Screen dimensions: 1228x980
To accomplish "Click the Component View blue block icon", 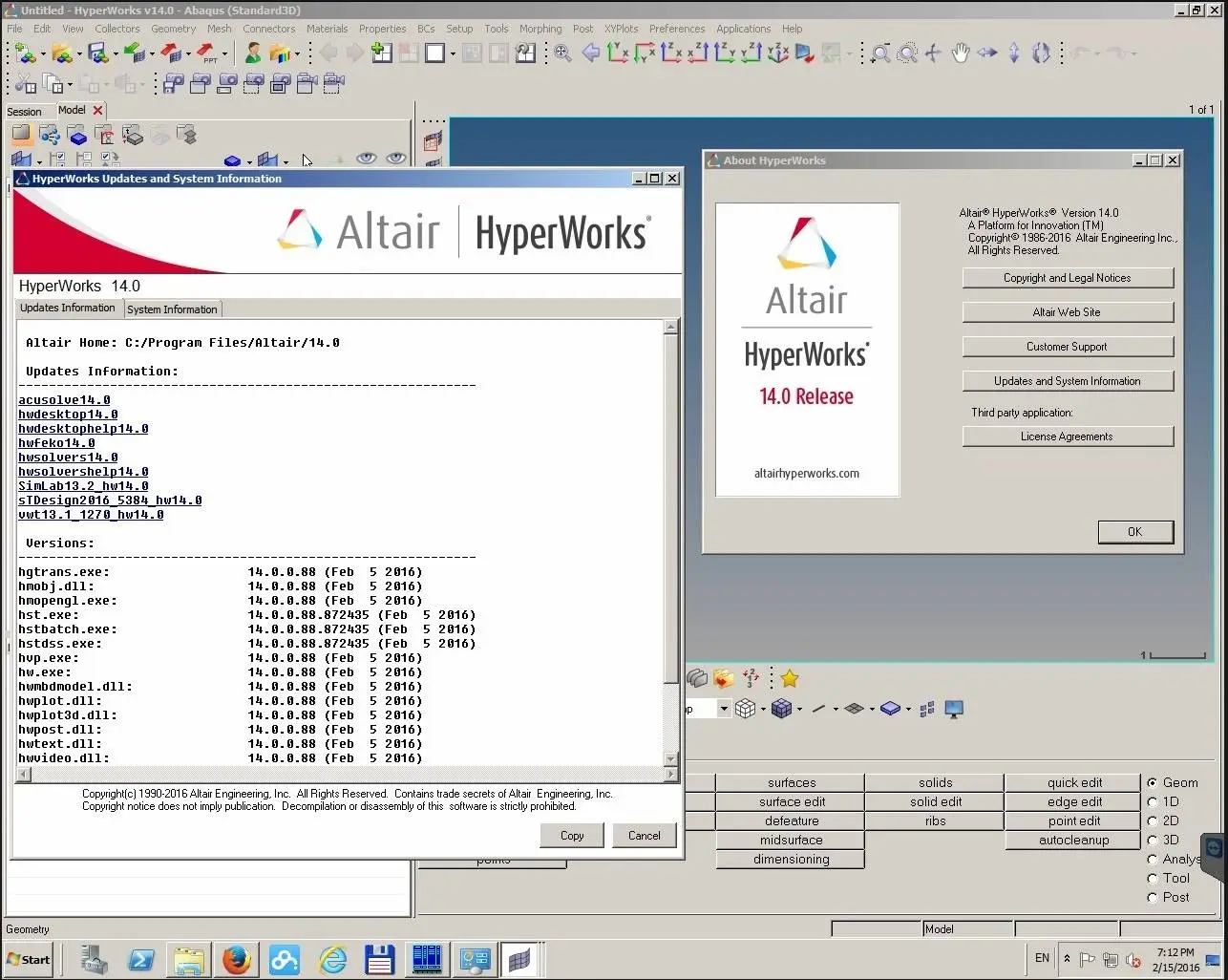I will point(77,136).
